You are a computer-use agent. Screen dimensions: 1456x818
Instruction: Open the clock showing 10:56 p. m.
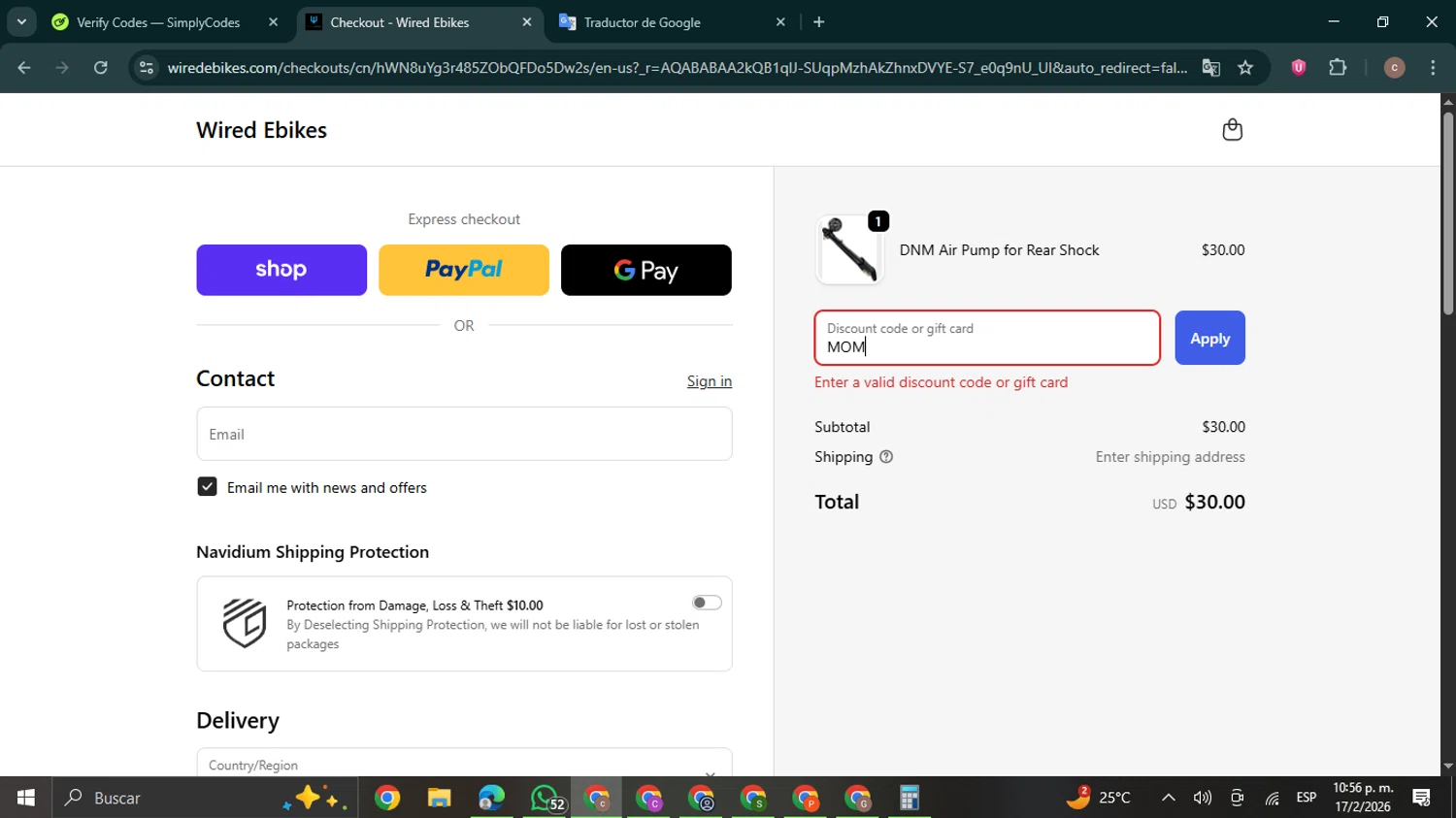tap(1363, 798)
